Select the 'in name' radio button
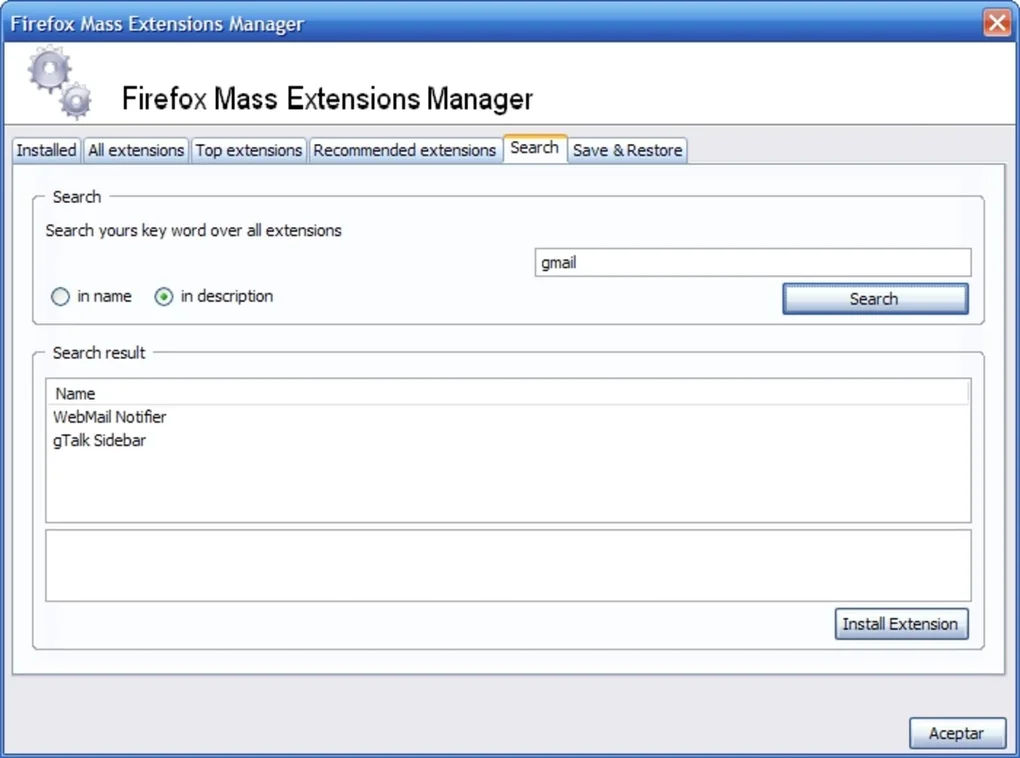 coord(60,297)
